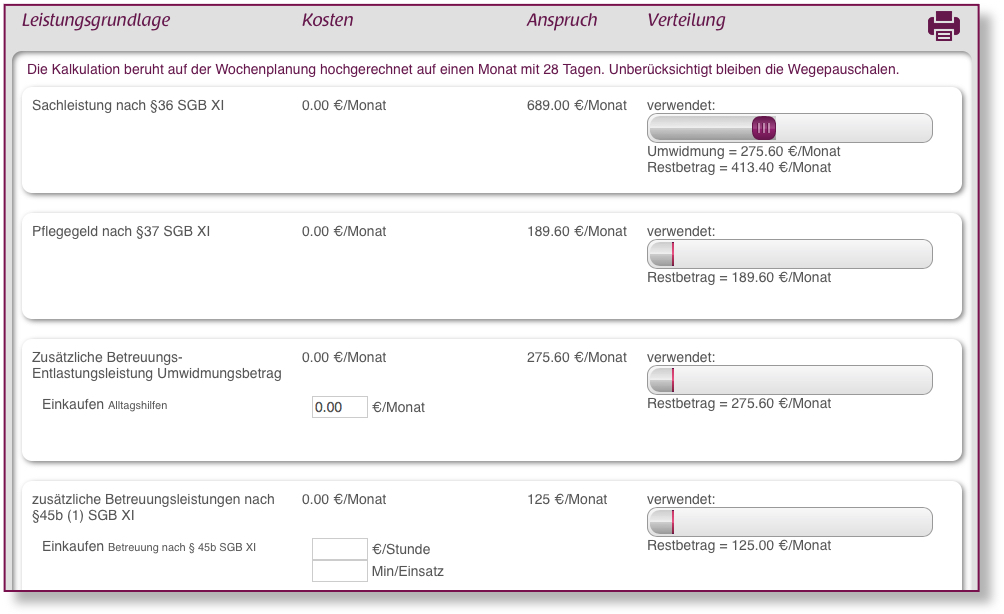Click 'Restbetrag = 275.60 €/Monat' text

(x=739, y=404)
